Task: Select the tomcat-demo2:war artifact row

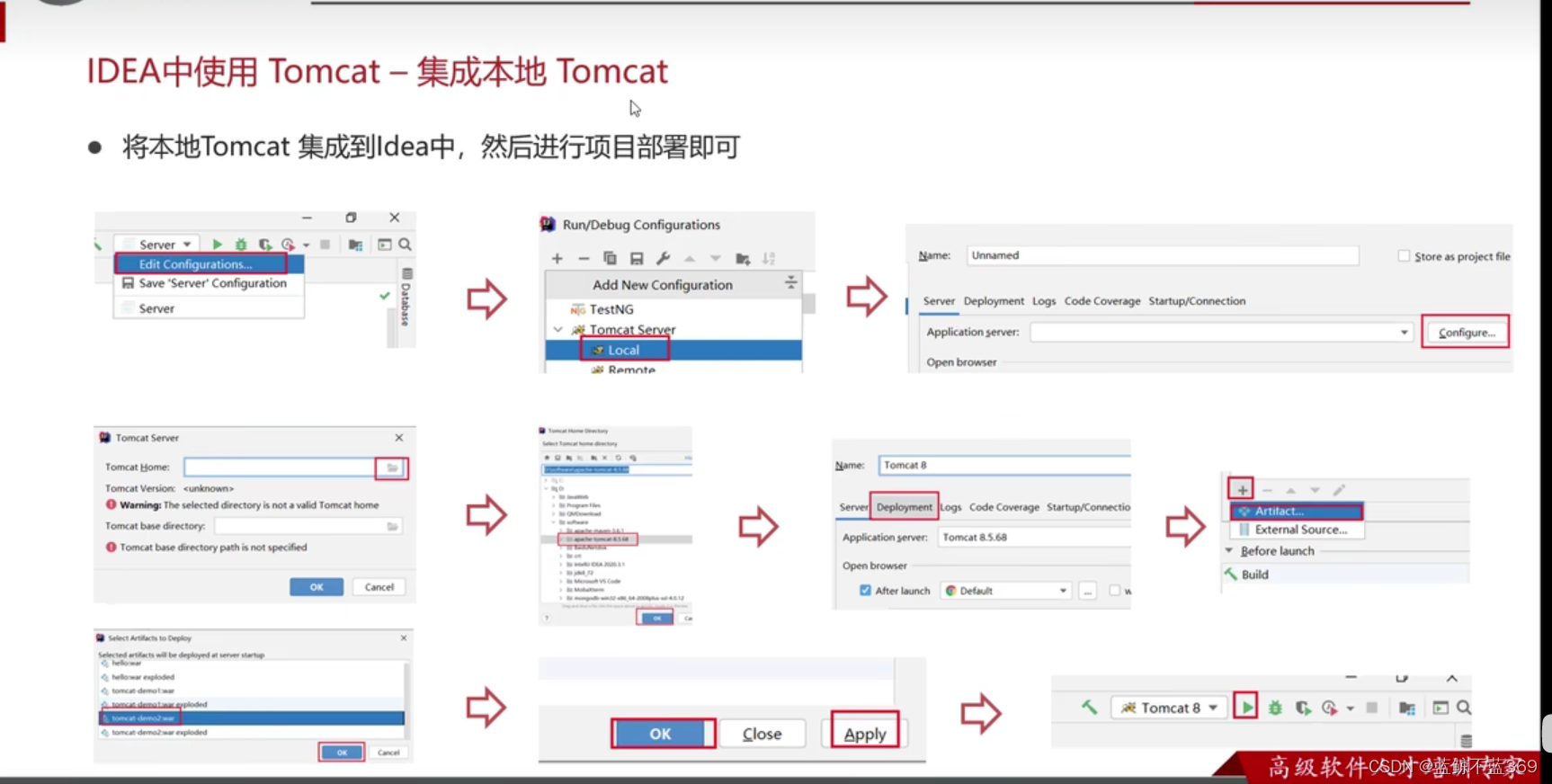Action: coord(252,718)
